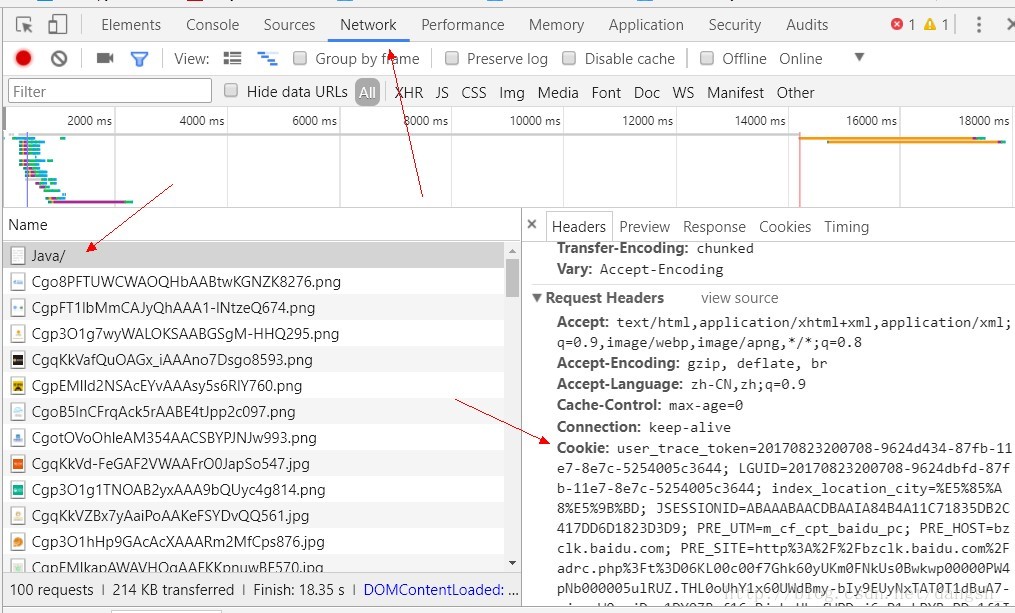Viewport: 1015px width, 613px height.
Task: Filter requests by Other
Action: point(796,93)
